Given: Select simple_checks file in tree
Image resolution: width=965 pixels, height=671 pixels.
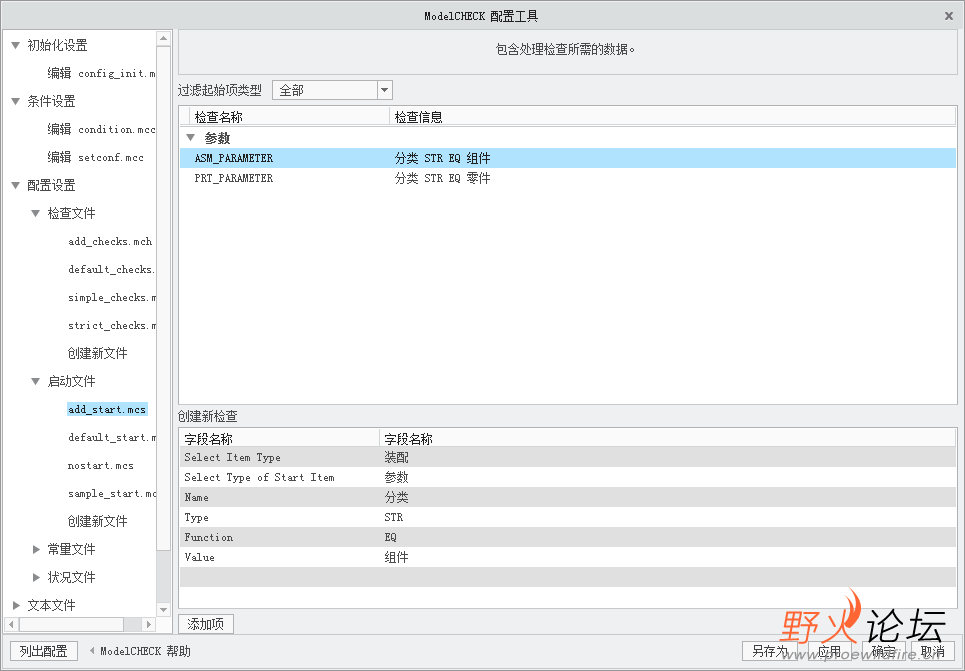Looking at the screenshot, I should point(111,298).
